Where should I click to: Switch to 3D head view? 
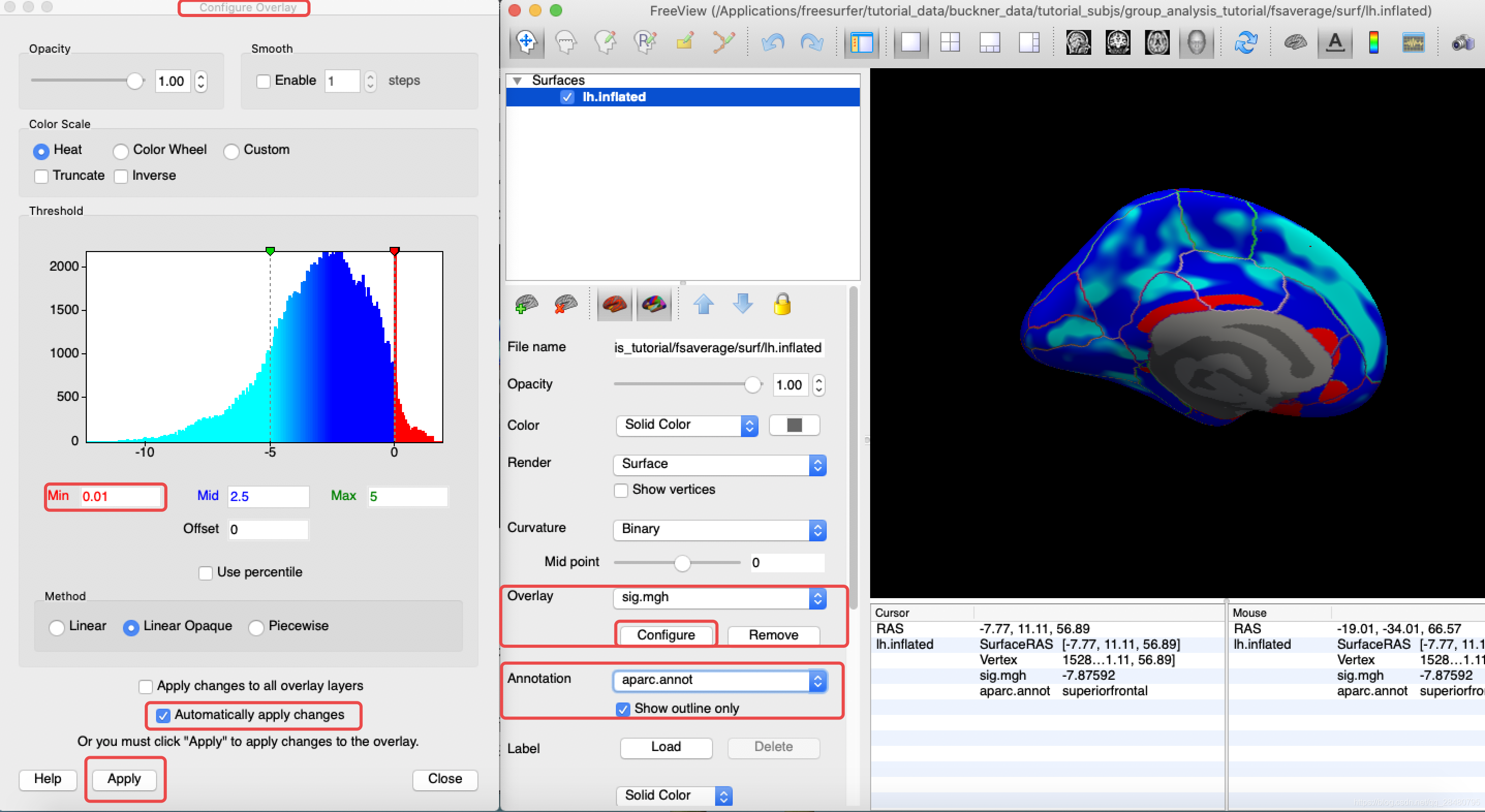click(1196, 42)
